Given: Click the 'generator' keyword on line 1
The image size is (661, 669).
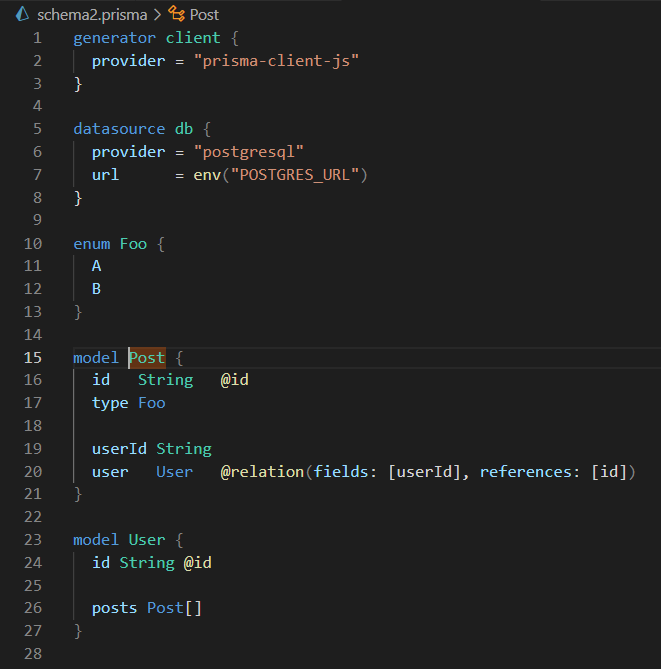Looking at the screenshot, I should 114,38.
